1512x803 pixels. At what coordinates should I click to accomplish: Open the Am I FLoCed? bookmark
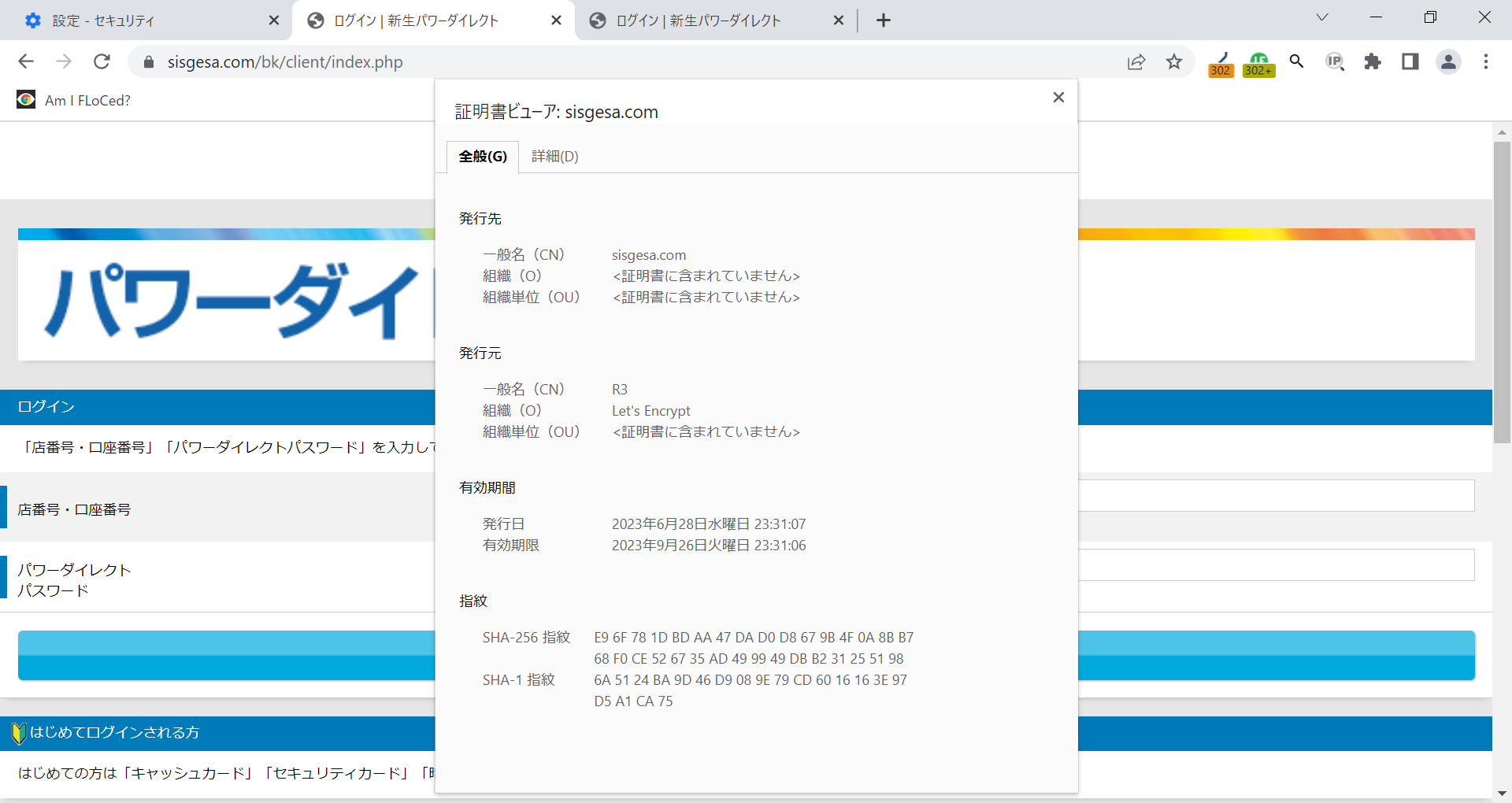click(x=74, y=100)
